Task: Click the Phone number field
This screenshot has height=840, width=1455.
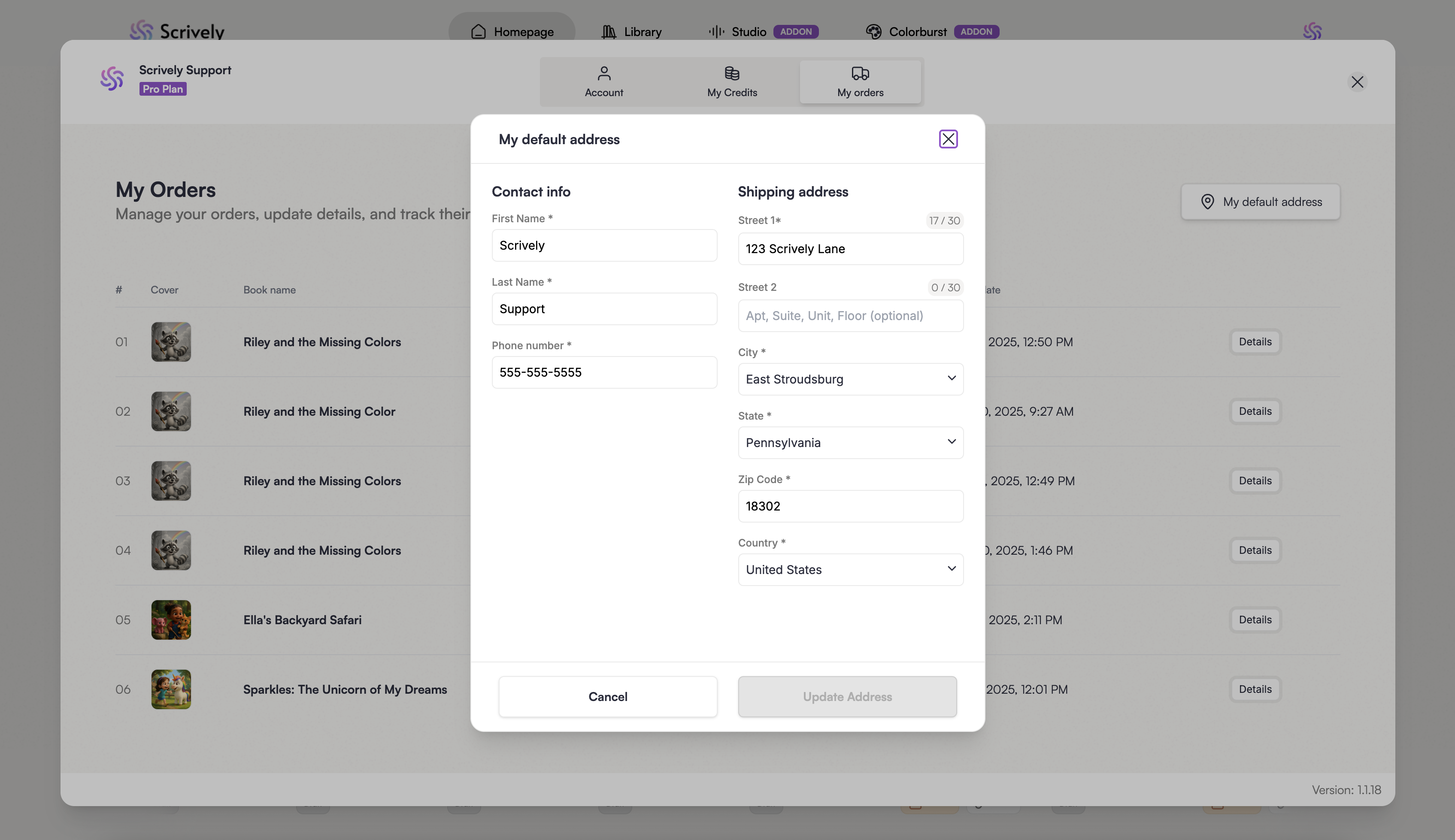Action: click(x=604, y=372)
